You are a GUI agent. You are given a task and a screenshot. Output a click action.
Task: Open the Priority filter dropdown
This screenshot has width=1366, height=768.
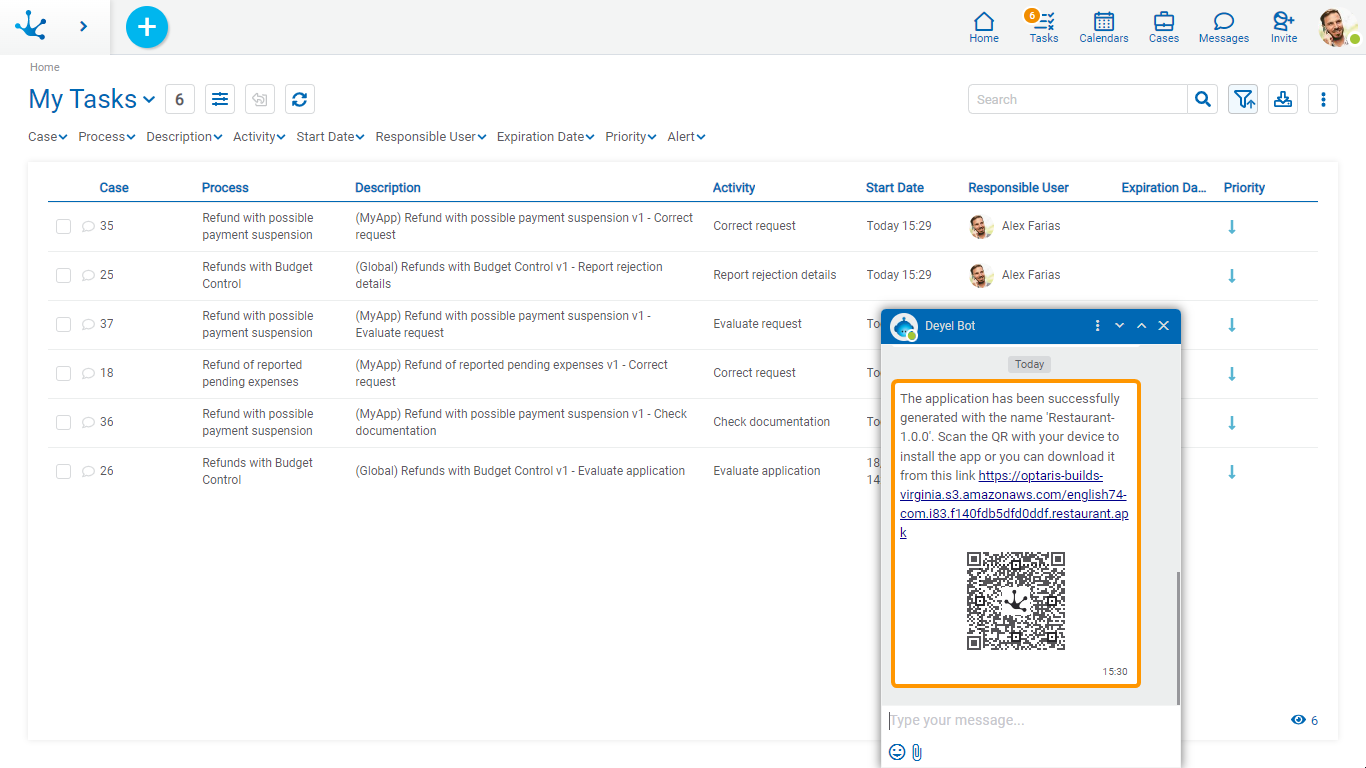[x=631, y=137]
